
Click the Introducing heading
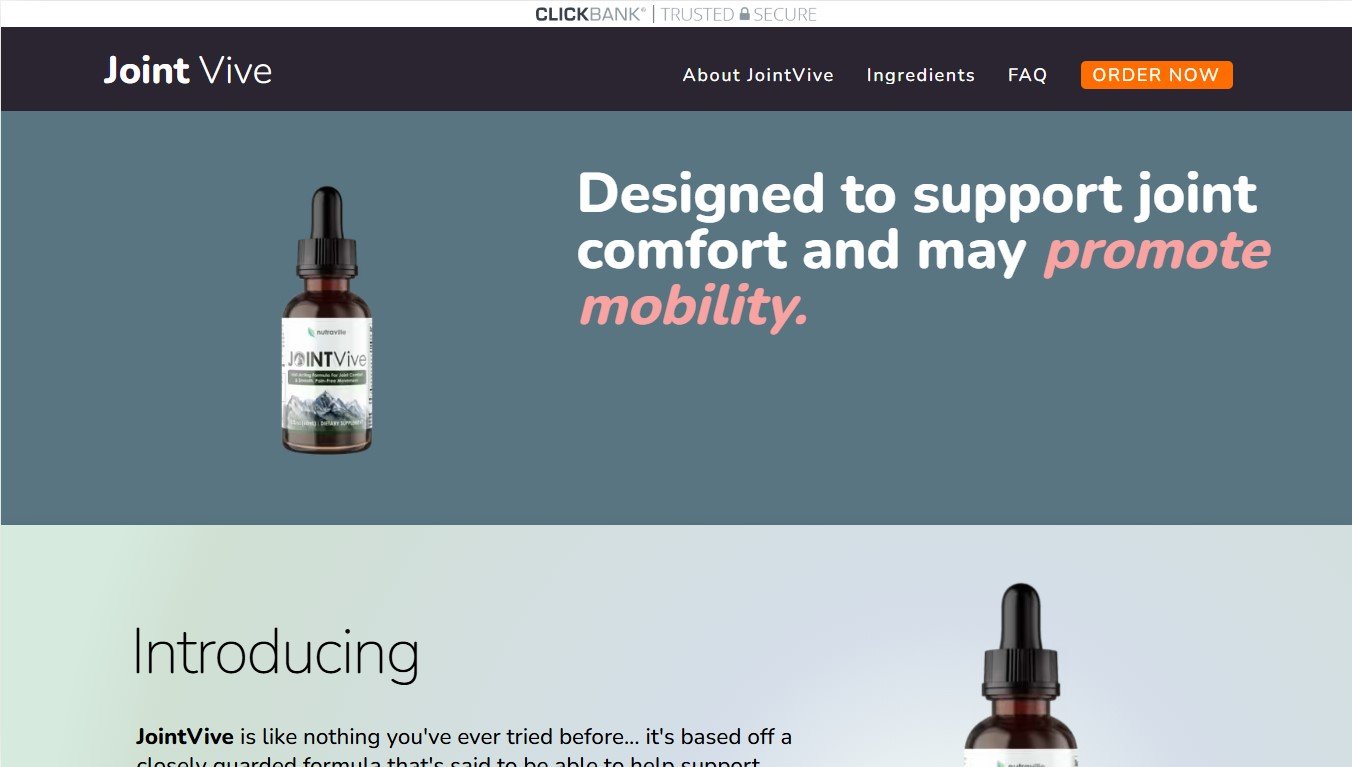276,653
